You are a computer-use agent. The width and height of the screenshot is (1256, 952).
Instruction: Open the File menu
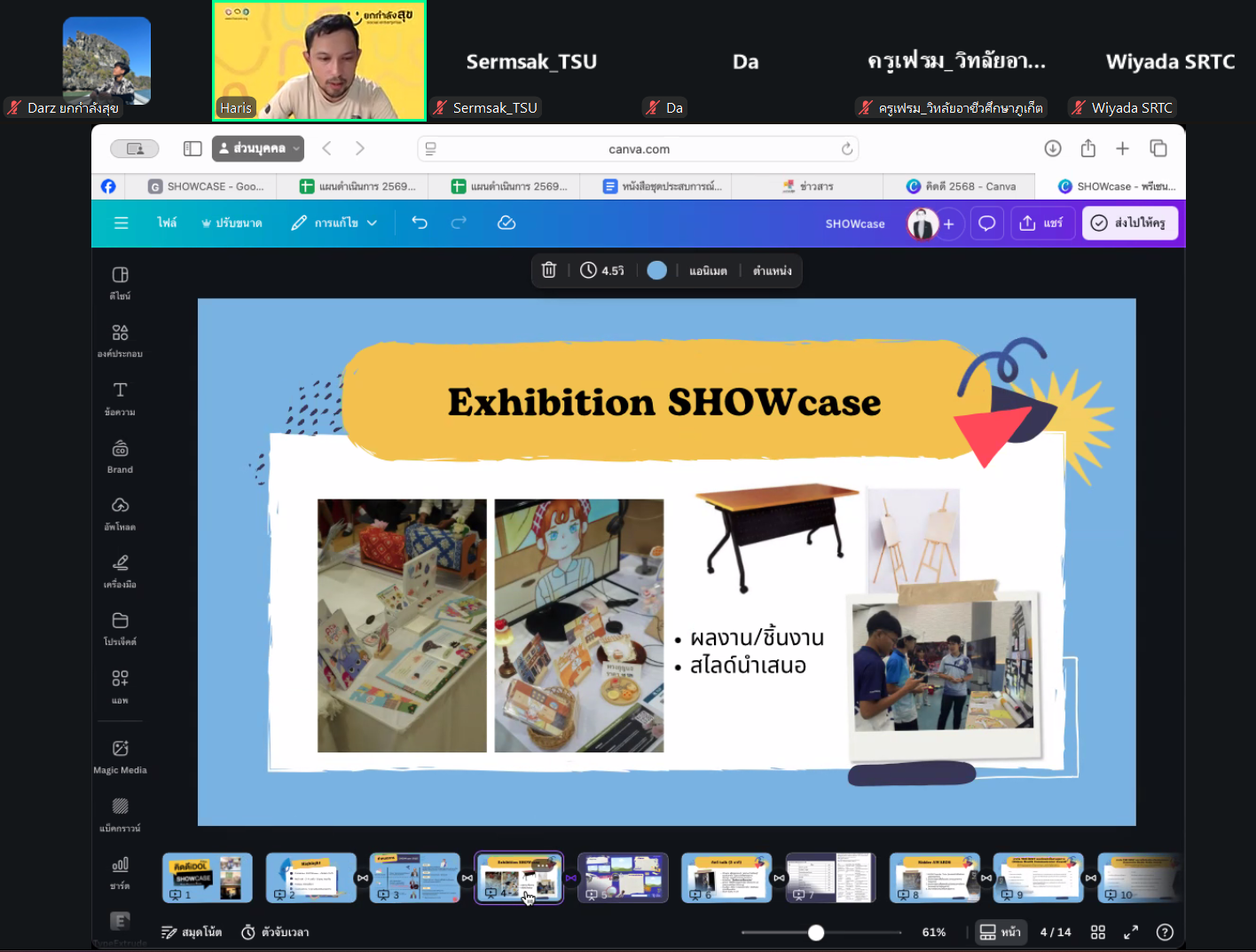point(167,223)
